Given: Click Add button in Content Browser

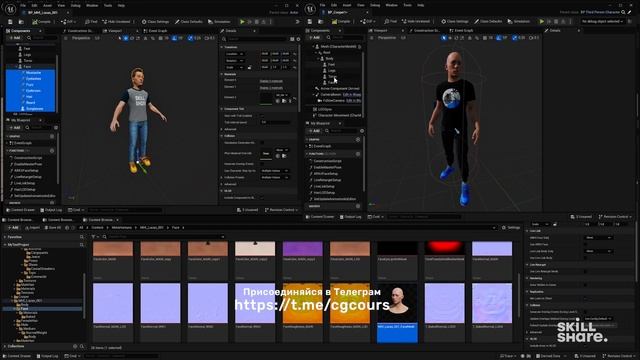Looking at the screenshot, I should click(13, 227).
